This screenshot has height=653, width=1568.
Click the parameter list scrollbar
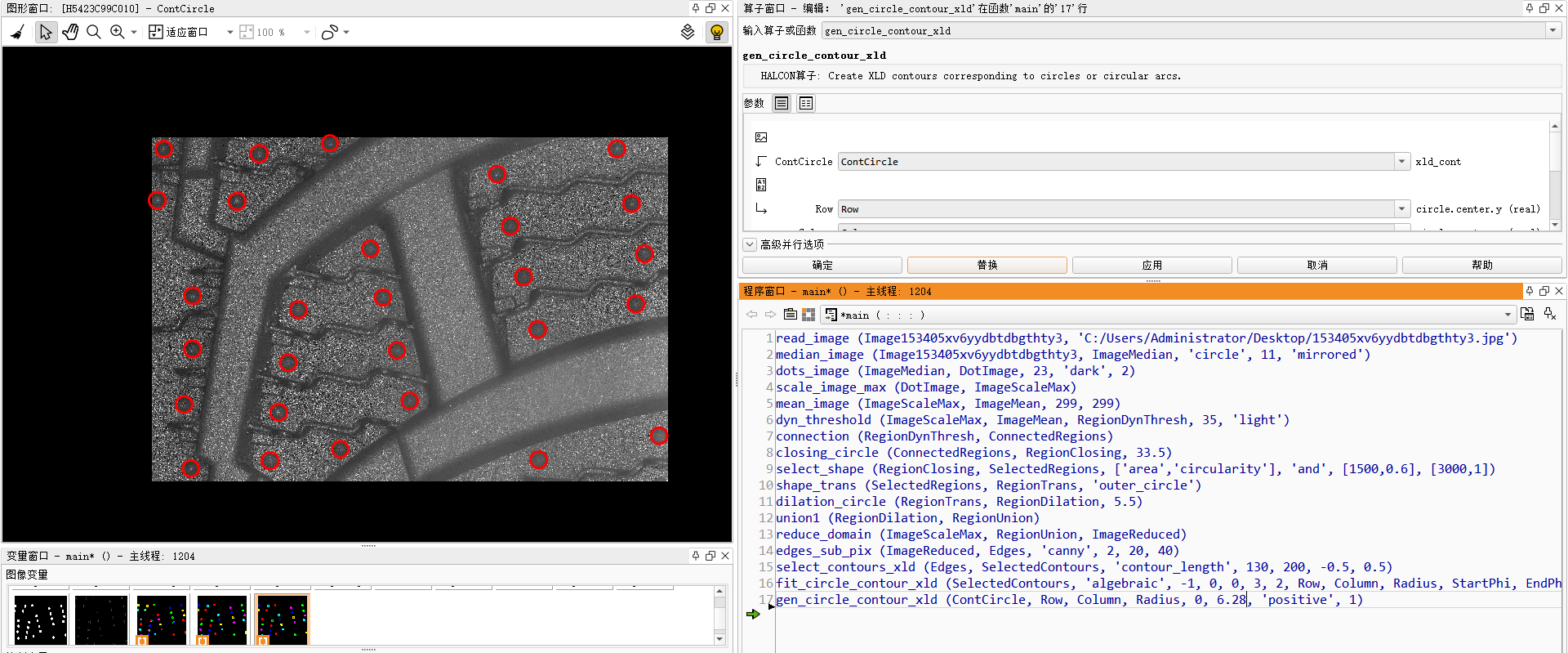coord(1555,176)
